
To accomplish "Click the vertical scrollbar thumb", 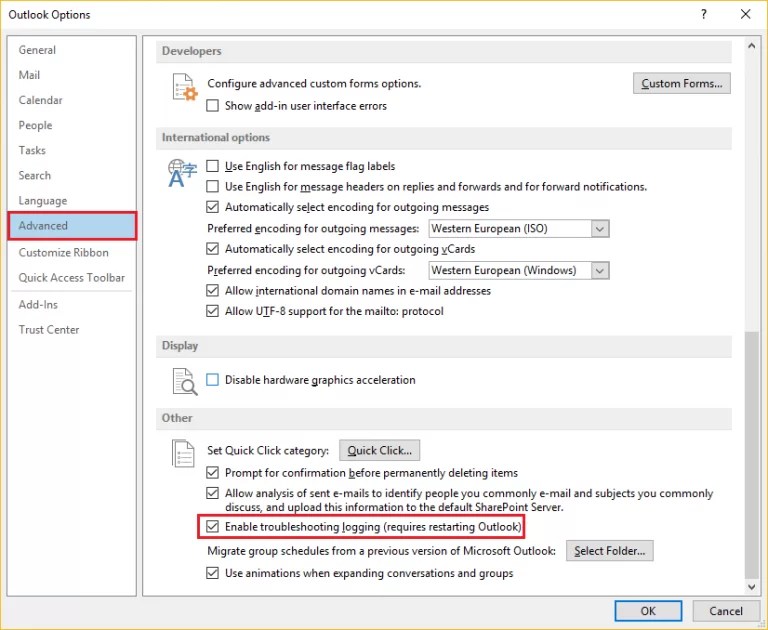I will click(x=751, y=455).
